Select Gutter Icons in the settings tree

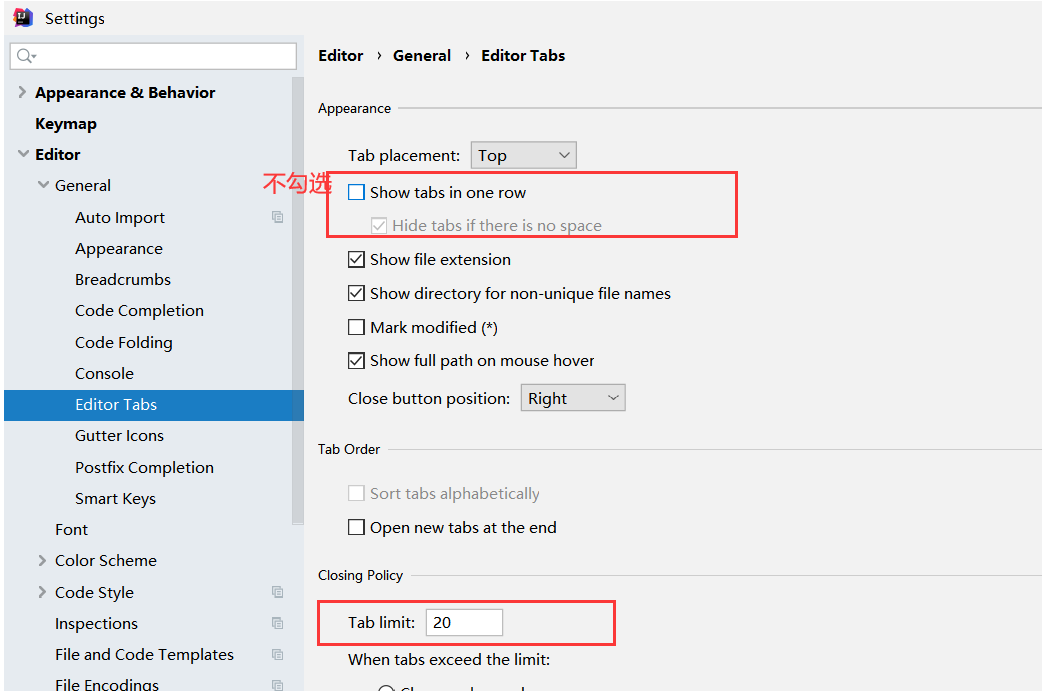[x=120, y=436]
